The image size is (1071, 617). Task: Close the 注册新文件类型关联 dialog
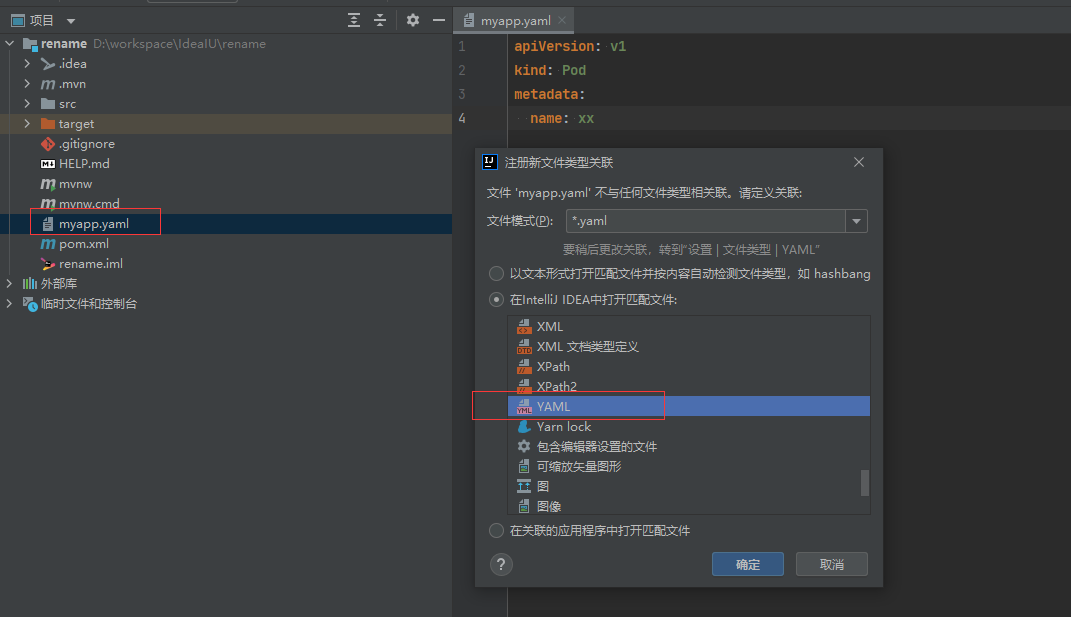(x=859, y=162)
